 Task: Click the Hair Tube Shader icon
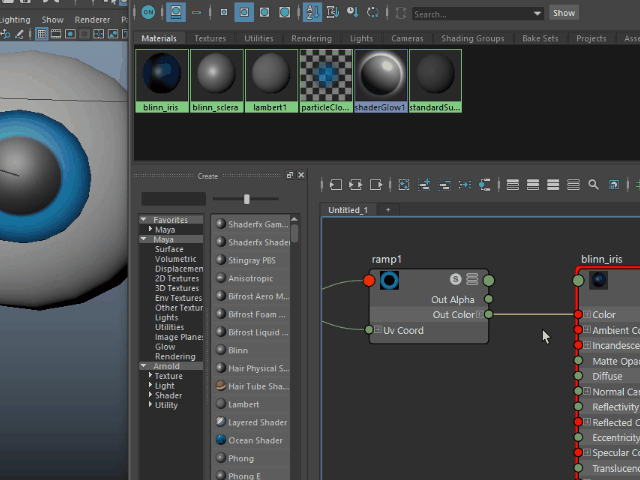point(220,386)
